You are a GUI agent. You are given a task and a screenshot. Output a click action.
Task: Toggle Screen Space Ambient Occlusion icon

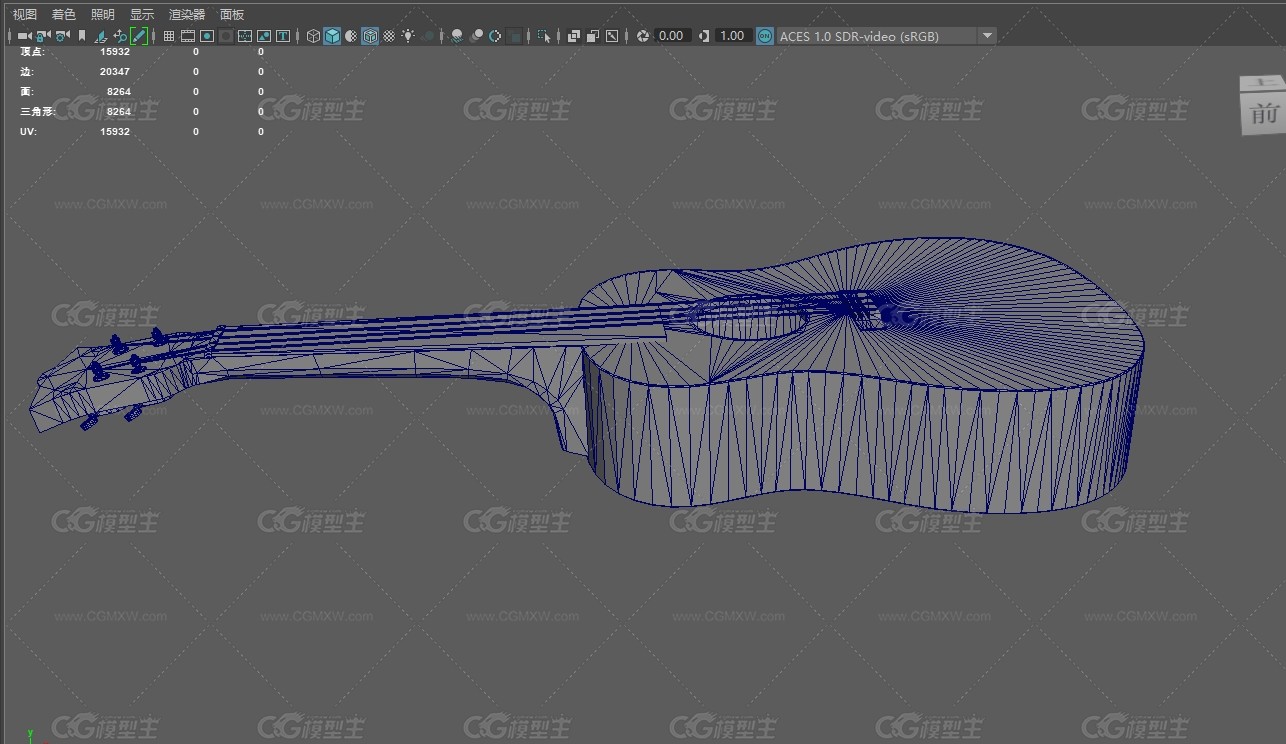pyautogui.click(x=456, y=35)
